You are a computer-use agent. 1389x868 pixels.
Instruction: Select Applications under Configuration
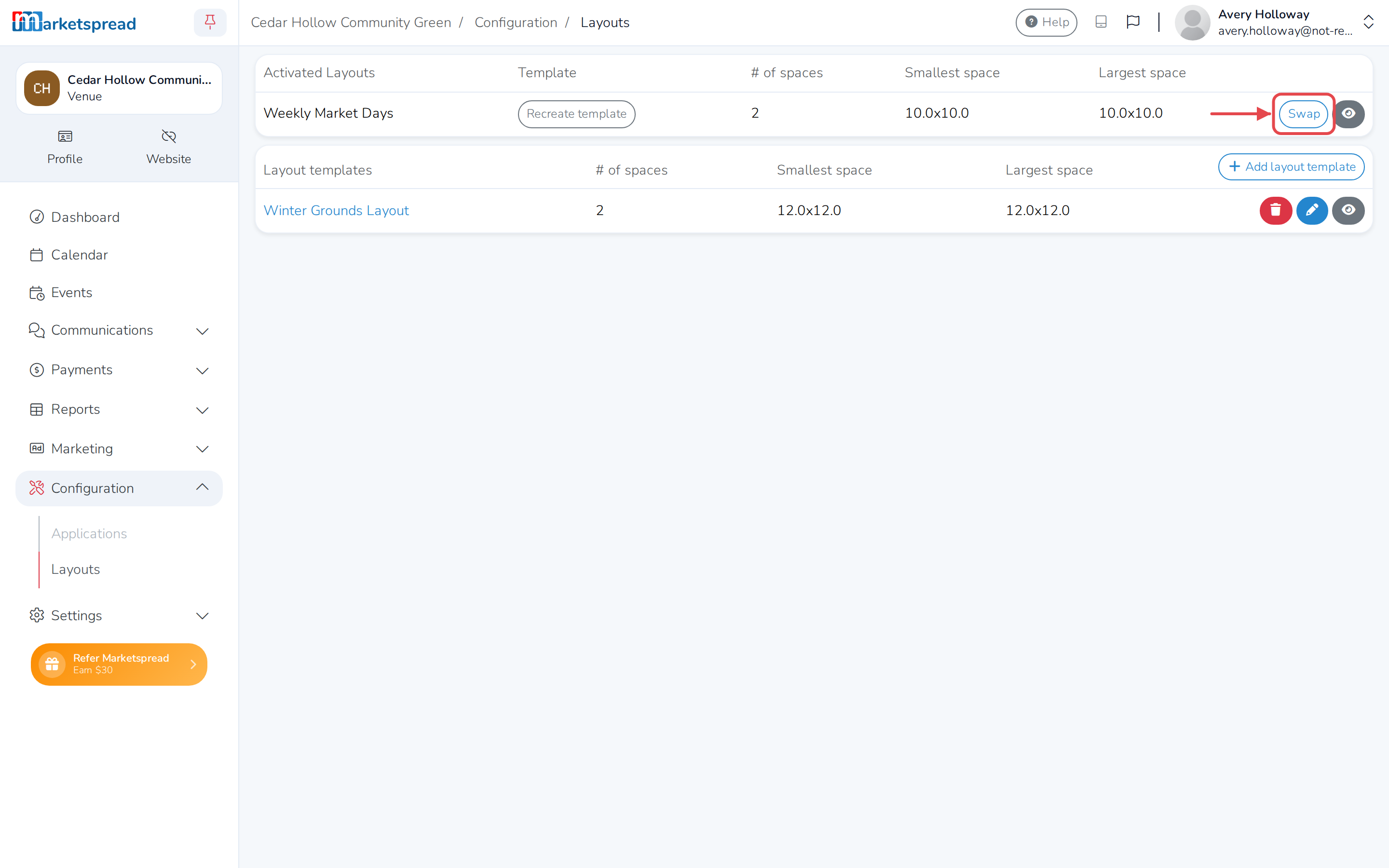coord(89,533)
